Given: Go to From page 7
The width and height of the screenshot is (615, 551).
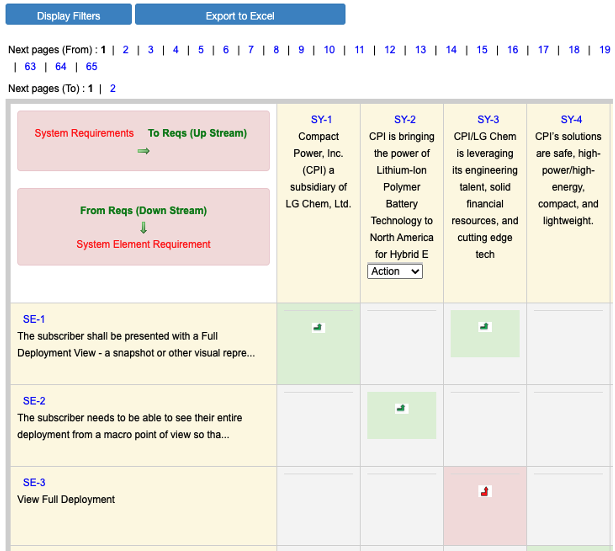Looking at the screenshot, I should point(251,50).
